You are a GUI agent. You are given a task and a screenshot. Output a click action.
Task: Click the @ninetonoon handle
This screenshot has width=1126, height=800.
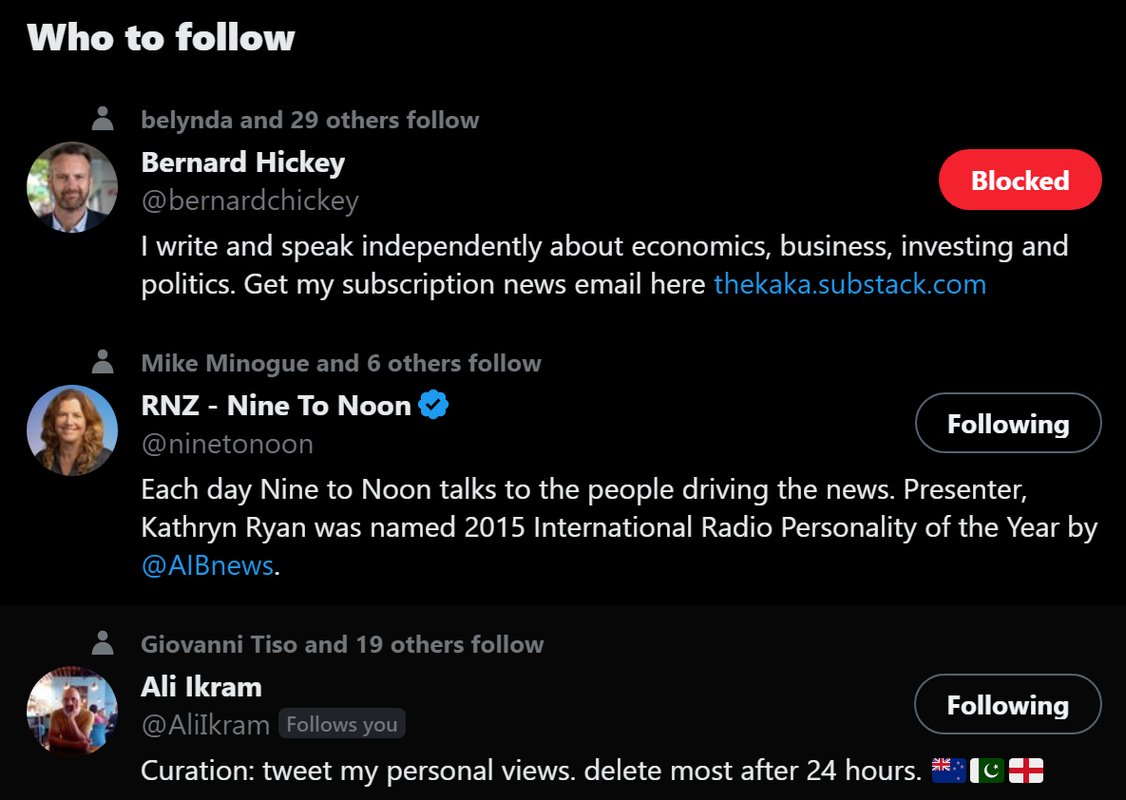(x=228, y=444)
